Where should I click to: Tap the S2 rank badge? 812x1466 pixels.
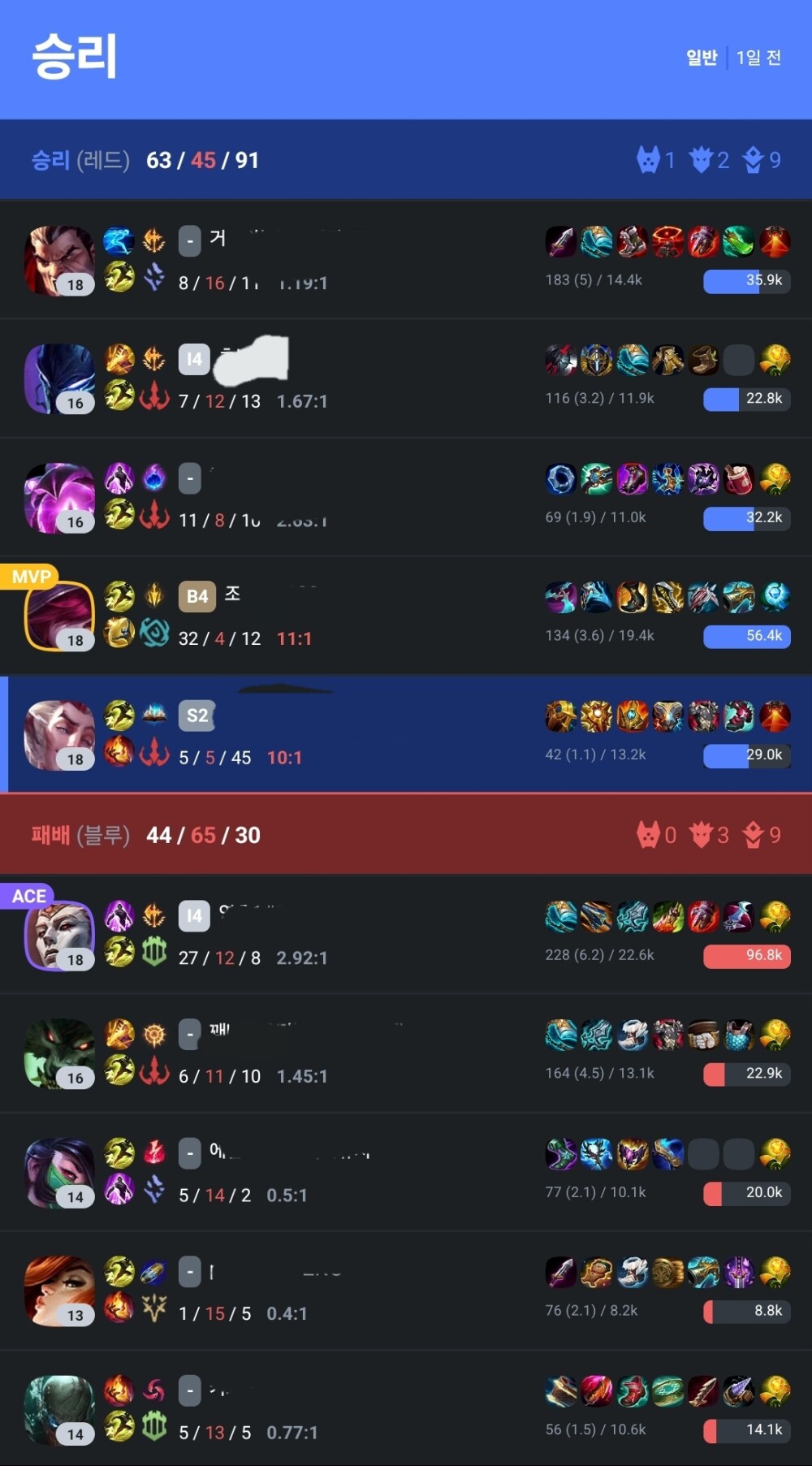click(x=197, y=715)
